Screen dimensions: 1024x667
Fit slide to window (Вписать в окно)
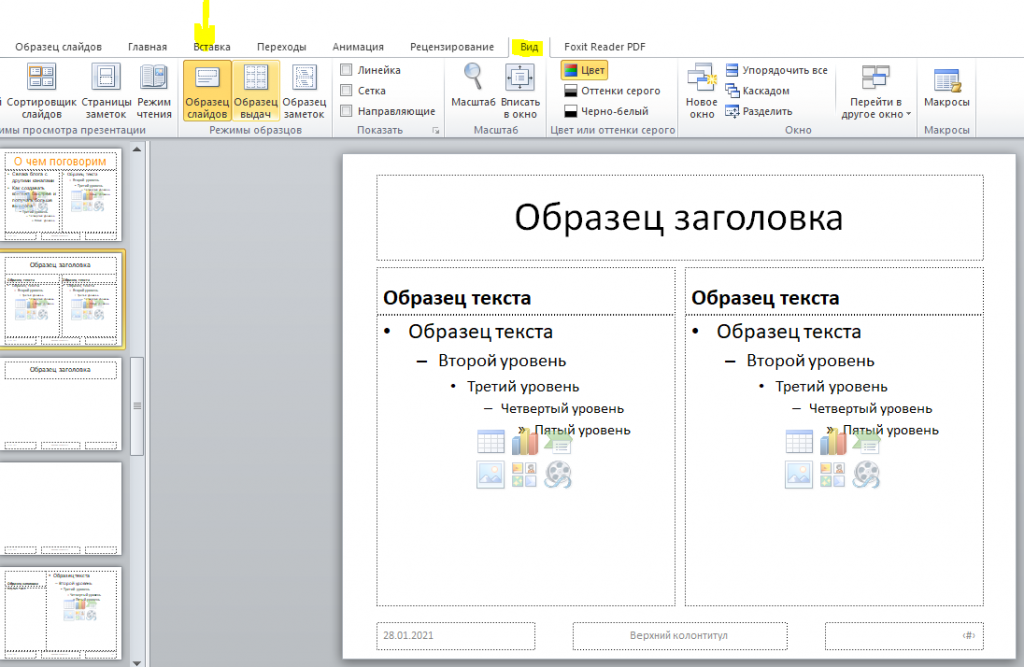point(520,91)
